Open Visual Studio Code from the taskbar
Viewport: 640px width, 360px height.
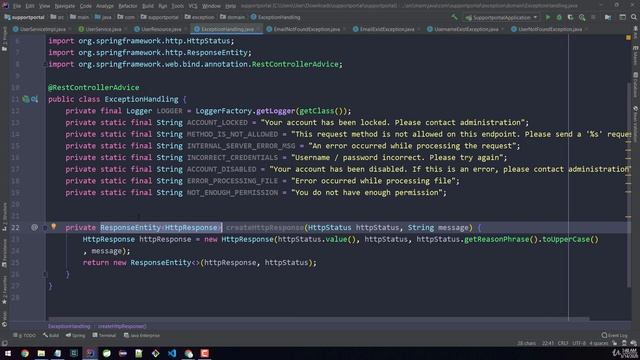tap(172, 353)
